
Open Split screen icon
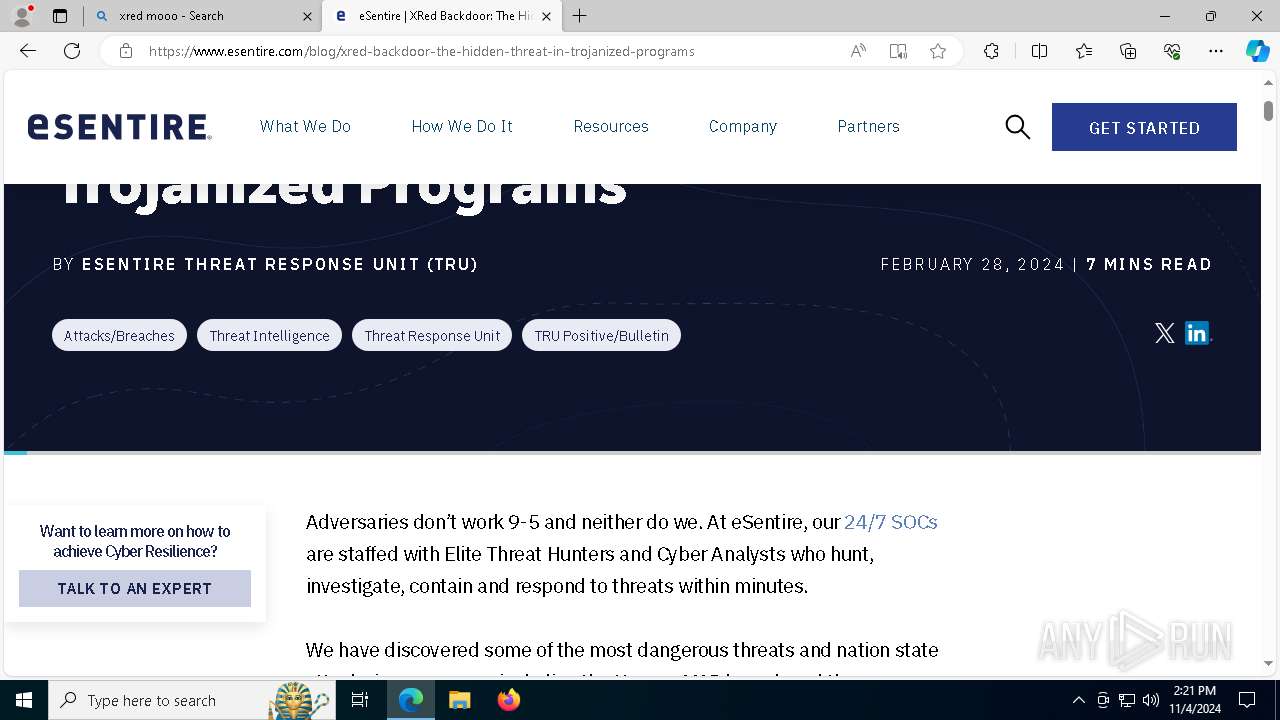pos(1039,51)
